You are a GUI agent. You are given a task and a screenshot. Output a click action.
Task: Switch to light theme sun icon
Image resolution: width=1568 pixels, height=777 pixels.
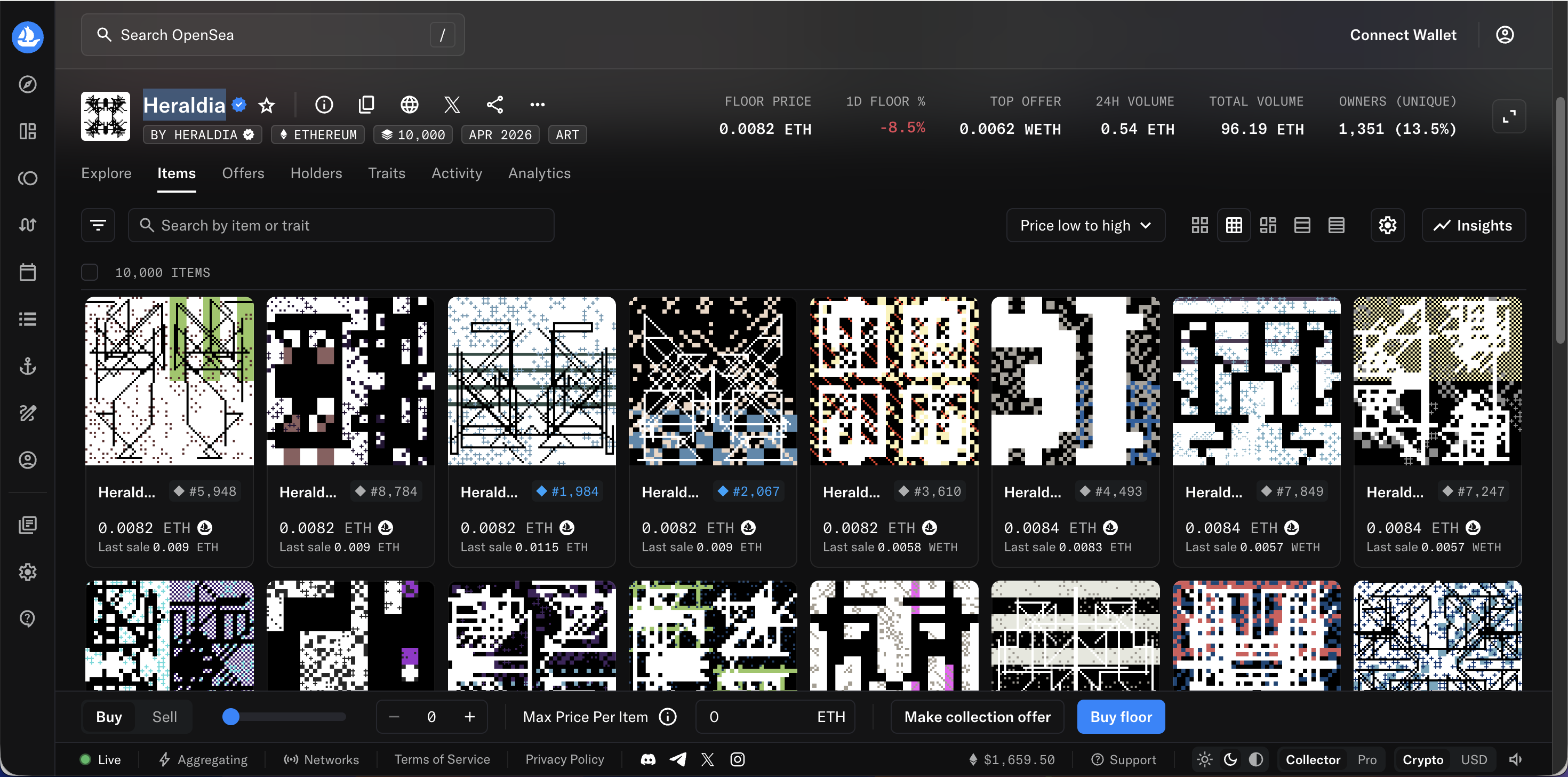pos(1205,759)
